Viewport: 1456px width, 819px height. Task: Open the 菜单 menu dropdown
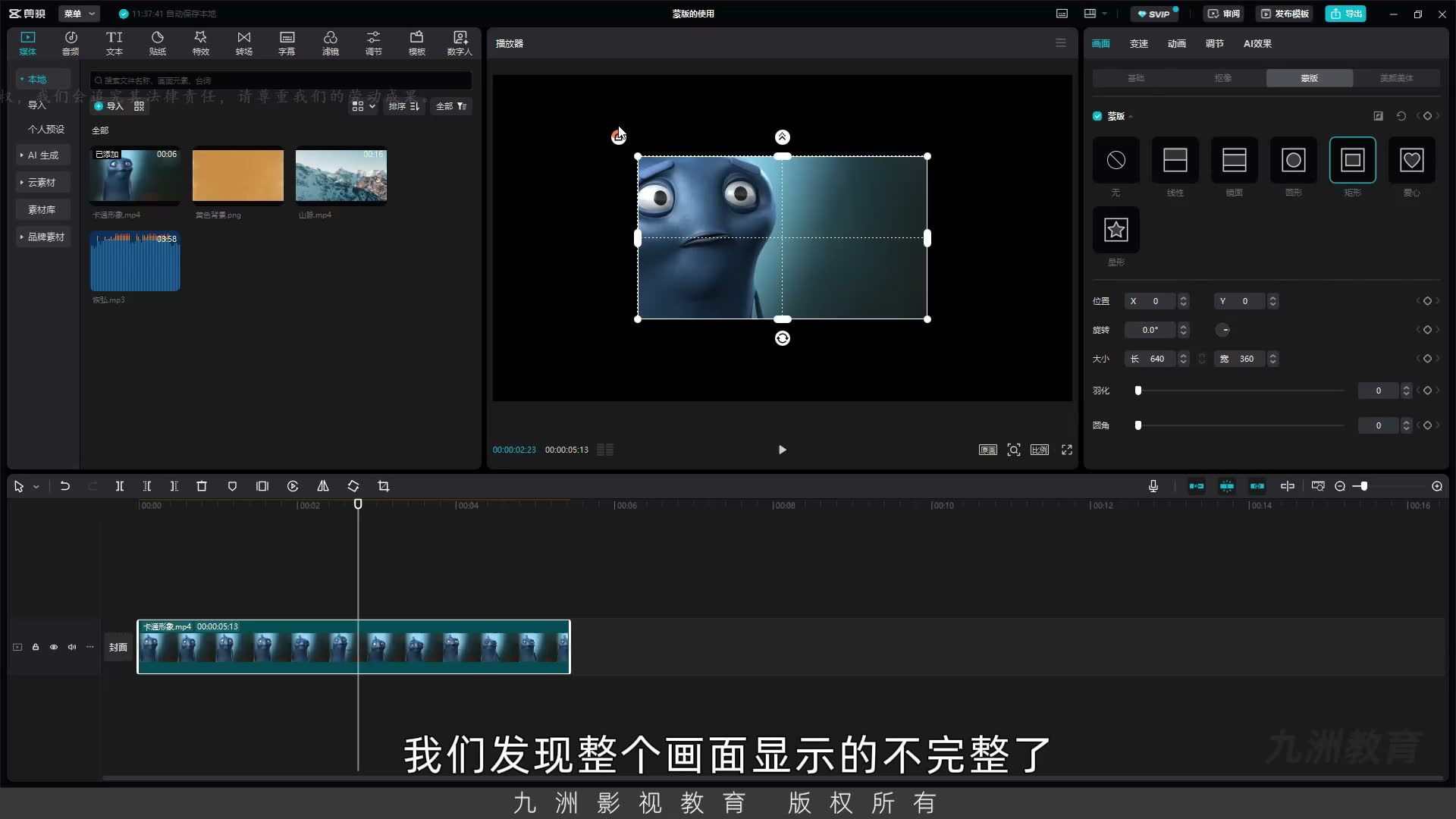(x=80, y=14)
